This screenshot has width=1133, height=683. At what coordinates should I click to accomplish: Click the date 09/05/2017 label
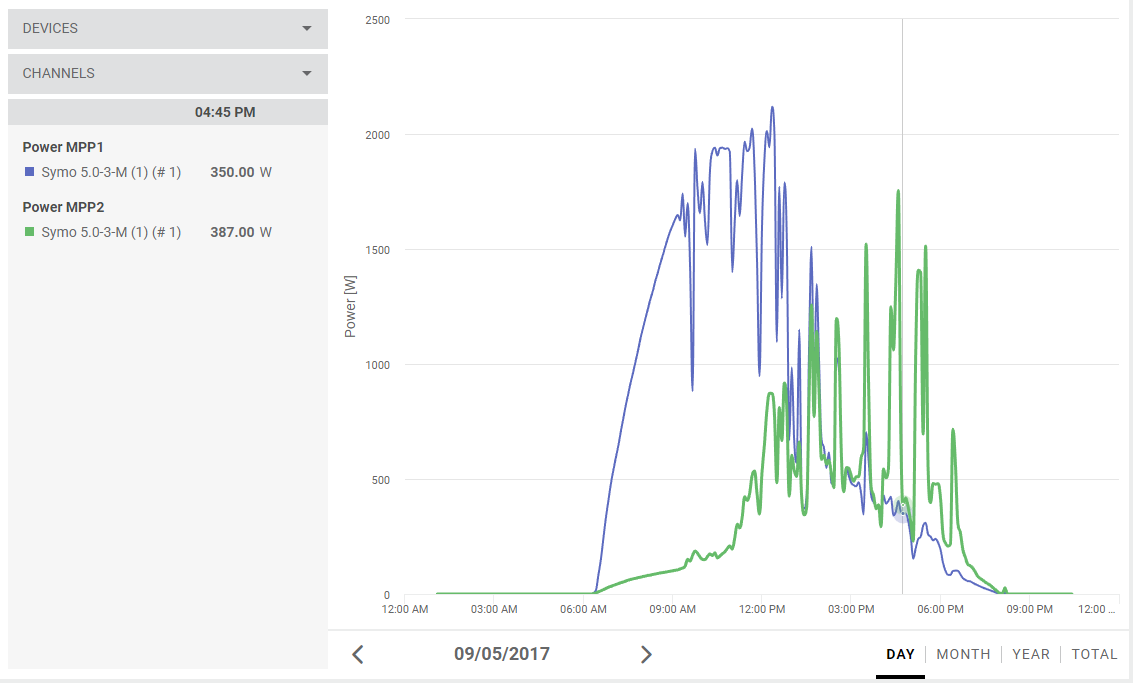click(x=501, y=654)
